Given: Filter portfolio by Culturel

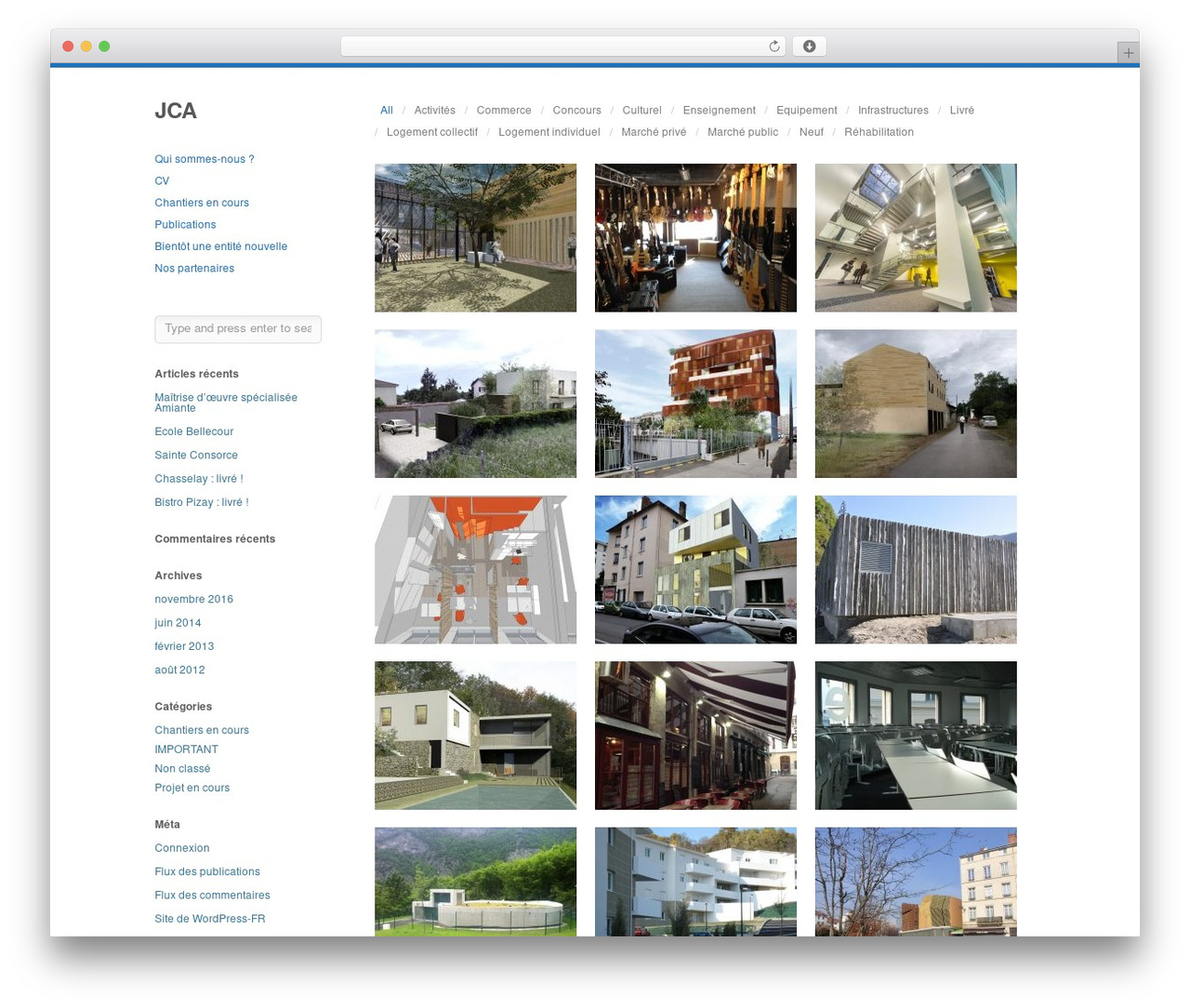Looking at the screenshot, I should click(x=641, y=111).
